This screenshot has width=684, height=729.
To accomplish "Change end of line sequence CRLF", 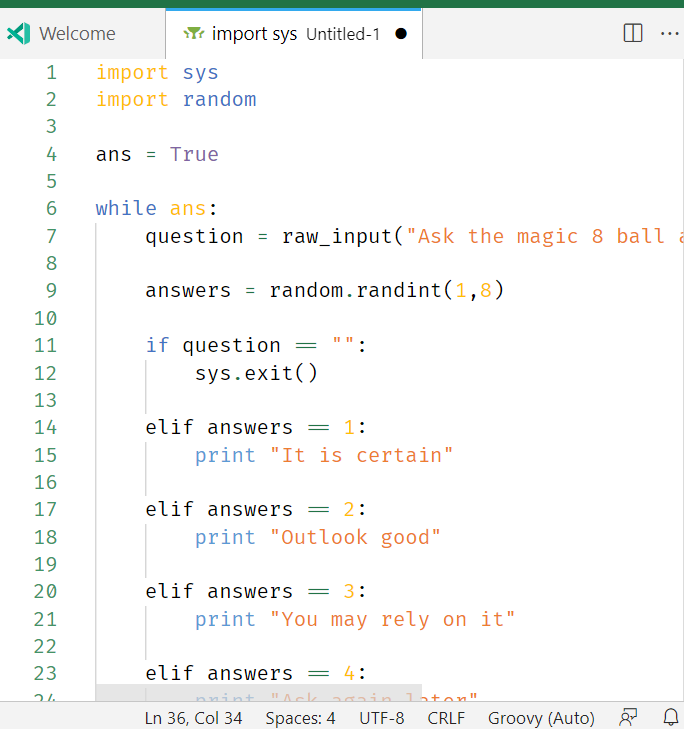I will (446, 718).
